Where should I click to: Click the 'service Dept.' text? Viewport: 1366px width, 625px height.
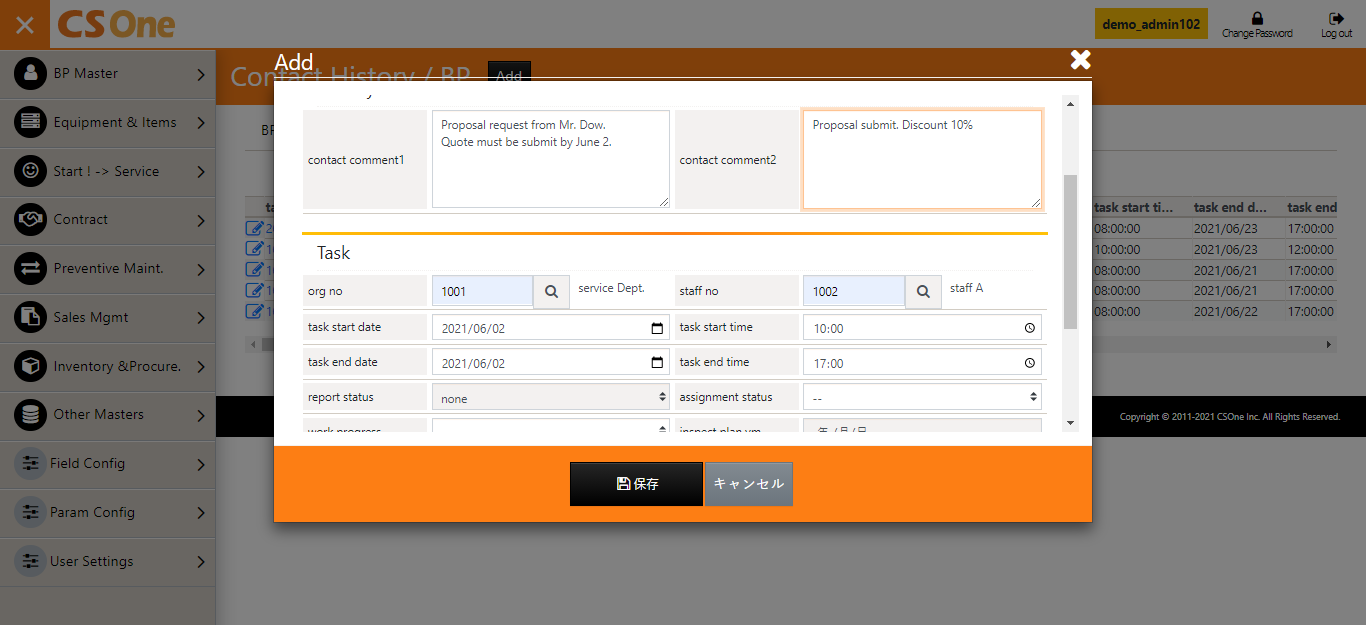pyautogui.click(x=611, y=288)
